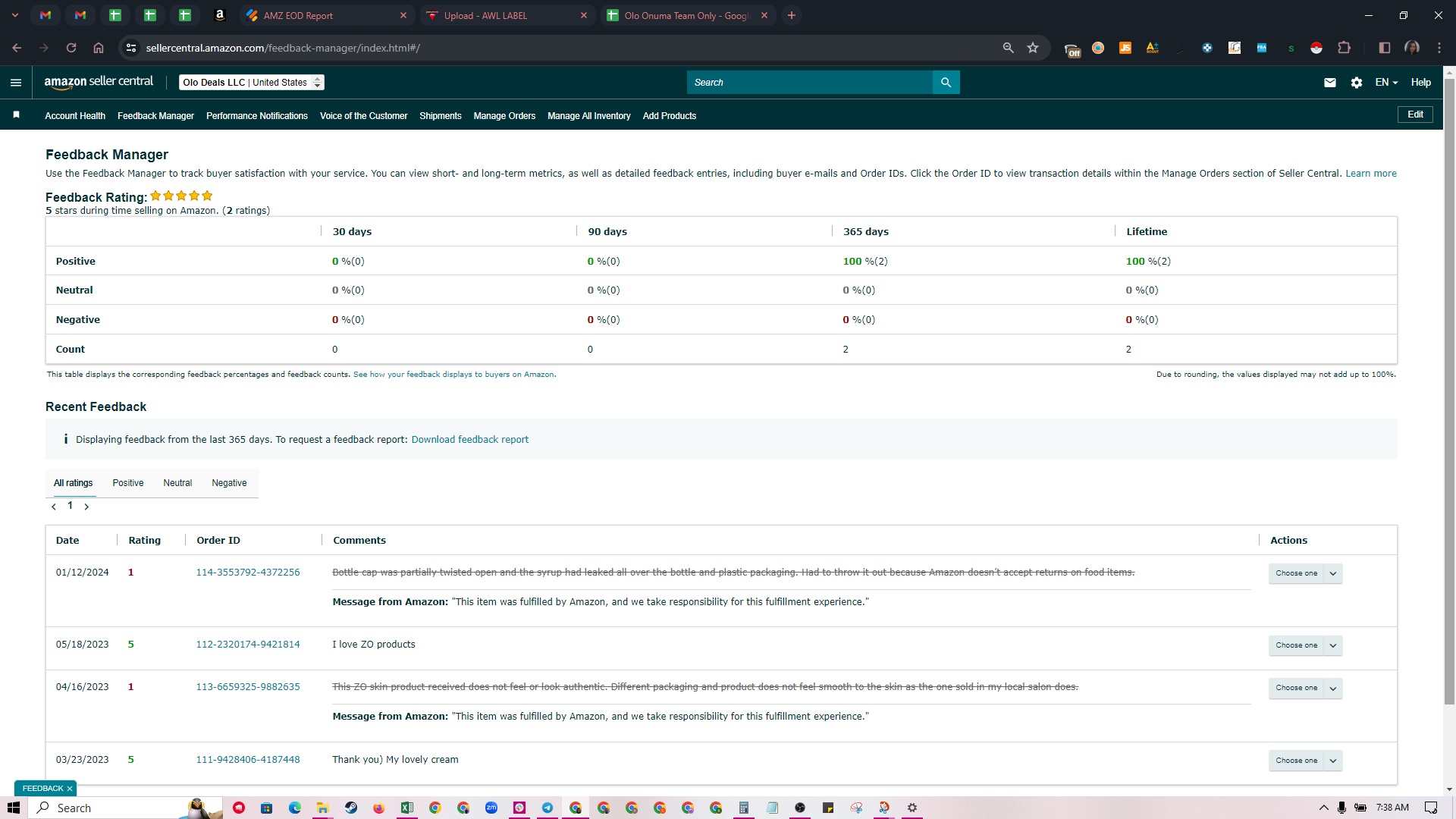Go to previous feedback page

pos(54,507)
